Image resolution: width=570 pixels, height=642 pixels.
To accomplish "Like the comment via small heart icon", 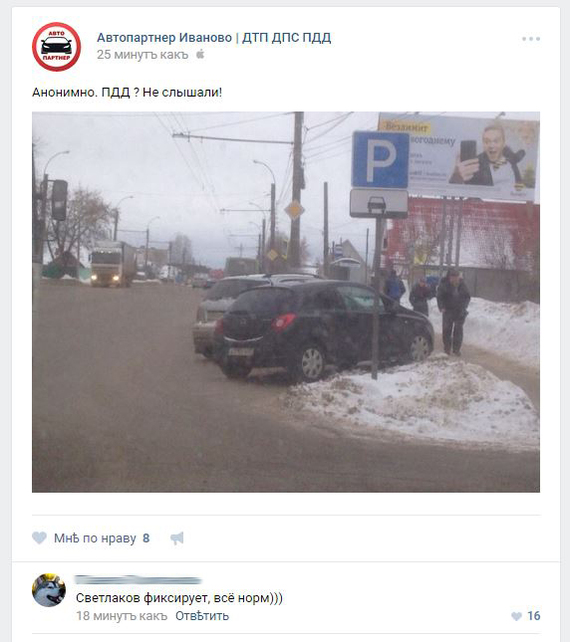I will coord(516,616).
